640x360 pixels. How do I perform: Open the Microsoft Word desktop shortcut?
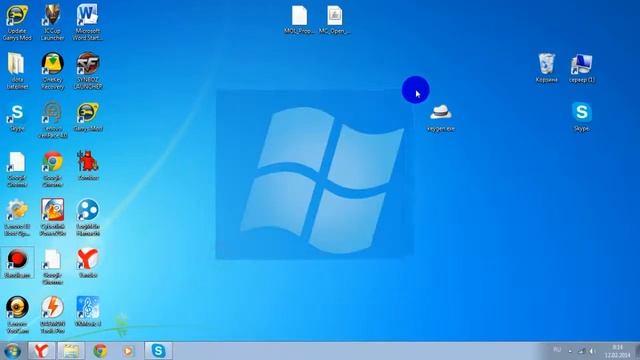(87, 21)
